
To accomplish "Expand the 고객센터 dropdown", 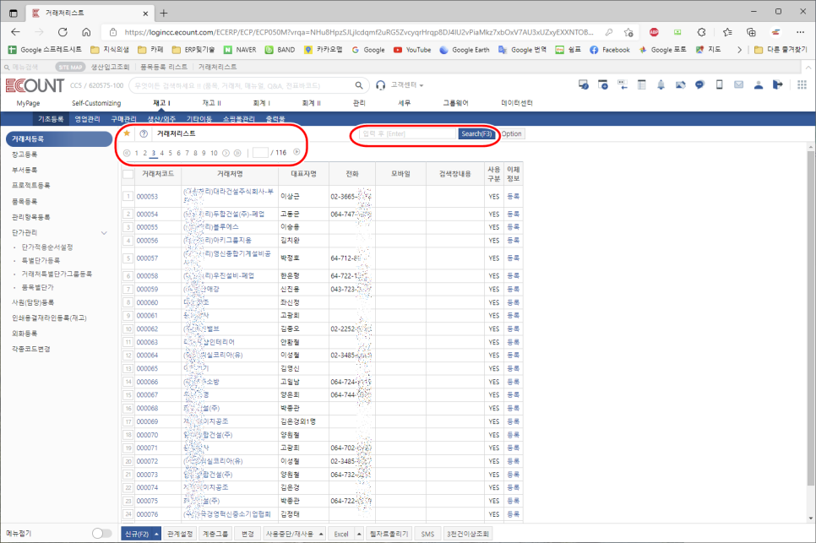I will point(422,85).
